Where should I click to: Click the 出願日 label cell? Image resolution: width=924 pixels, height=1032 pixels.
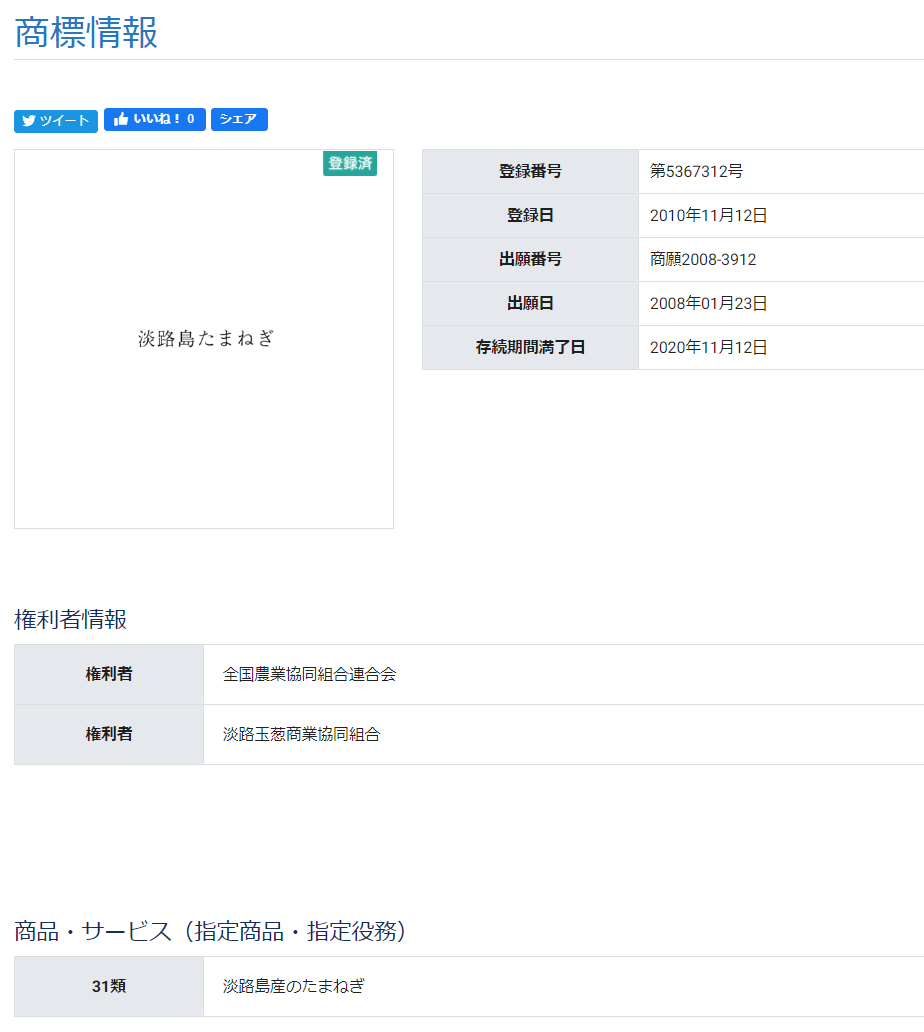coord(530,304)
